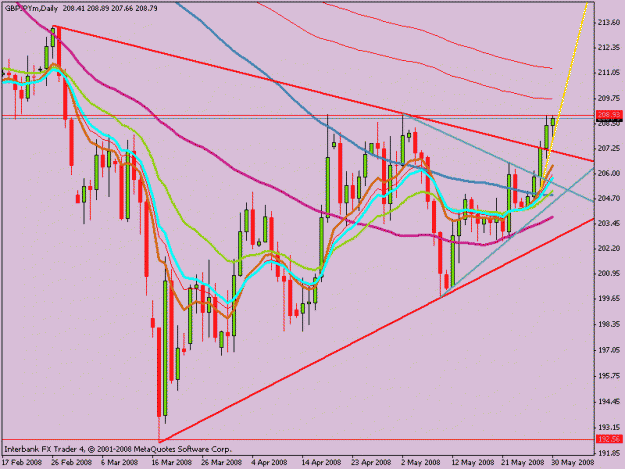625x469 pixels.
Task: Select the 198.35 price scale value
Action: pos(608,324)
